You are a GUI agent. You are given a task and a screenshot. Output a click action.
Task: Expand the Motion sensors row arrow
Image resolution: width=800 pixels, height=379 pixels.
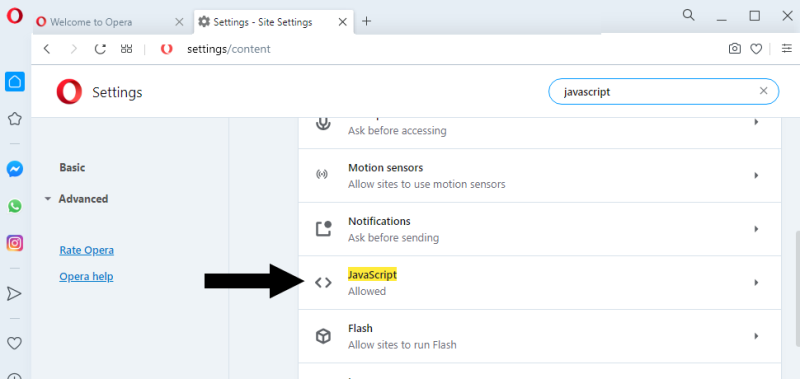[756, 175]
